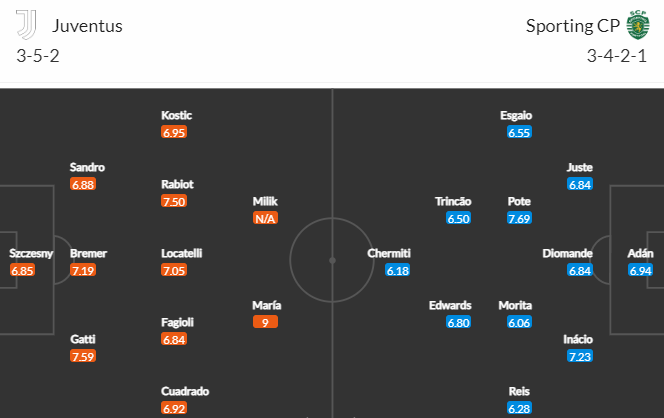Click Esgaio's 6.55 rating badge

519,133
